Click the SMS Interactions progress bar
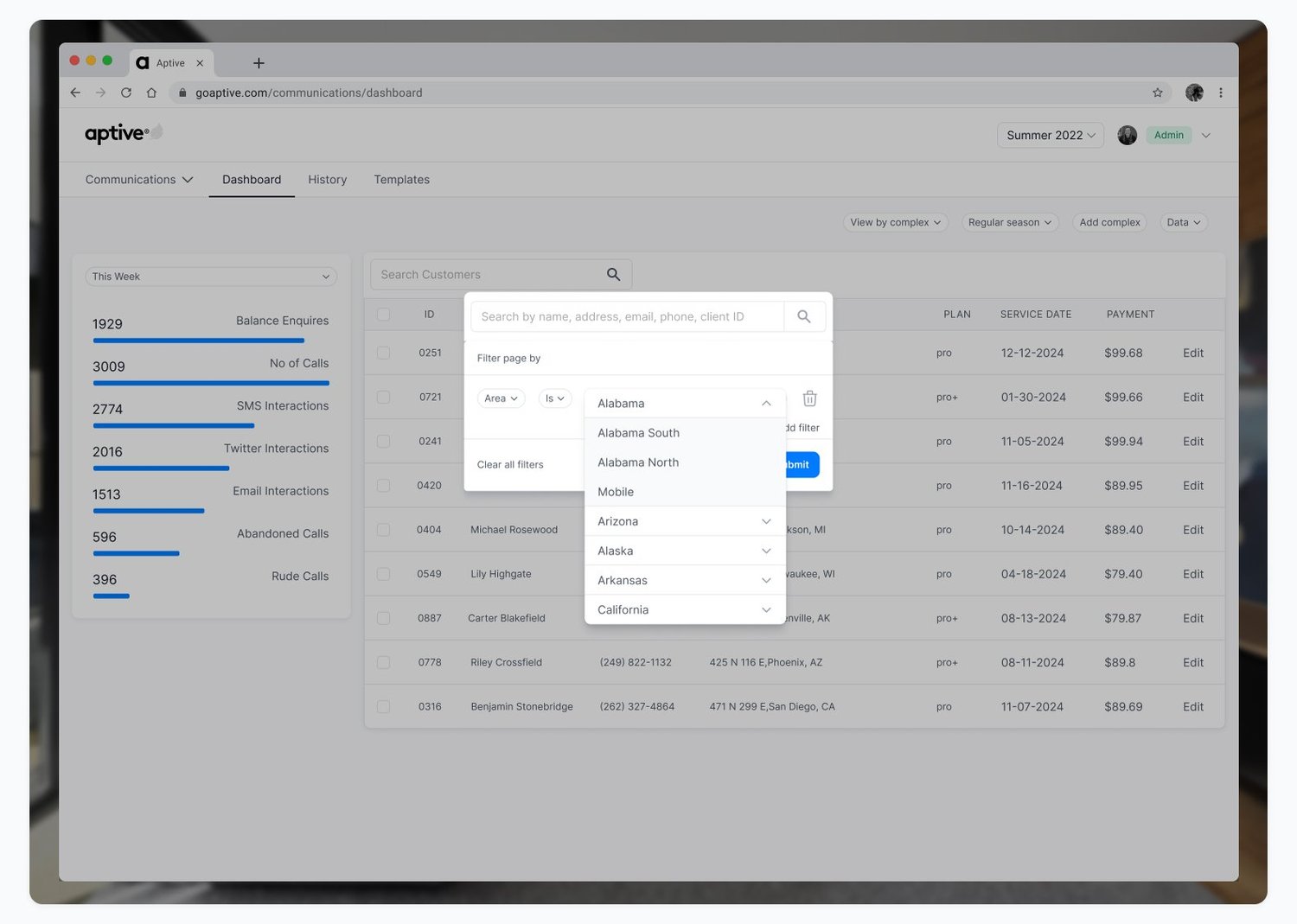 pyautogui.click(x=174, y=426)
